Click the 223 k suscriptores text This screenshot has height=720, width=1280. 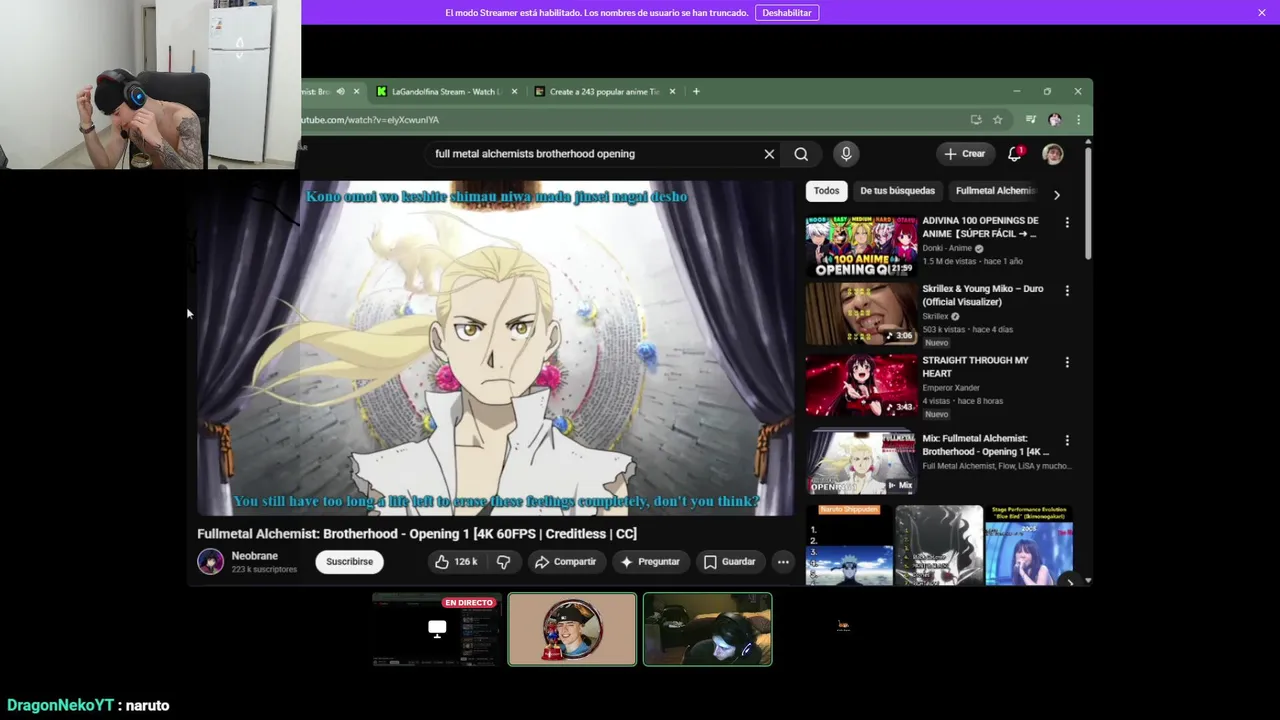[x=264, y=570]
